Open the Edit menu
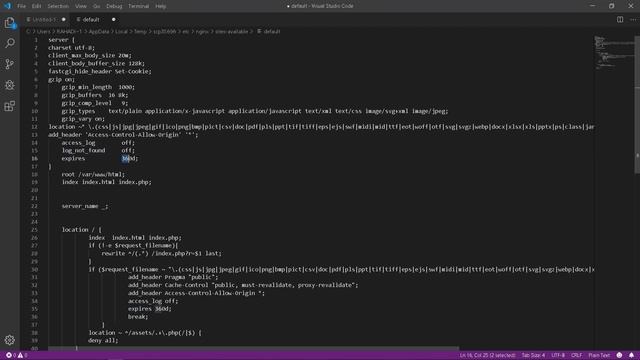Image resolution: width=640 pixels, height=360 pixels. (37, 6)
